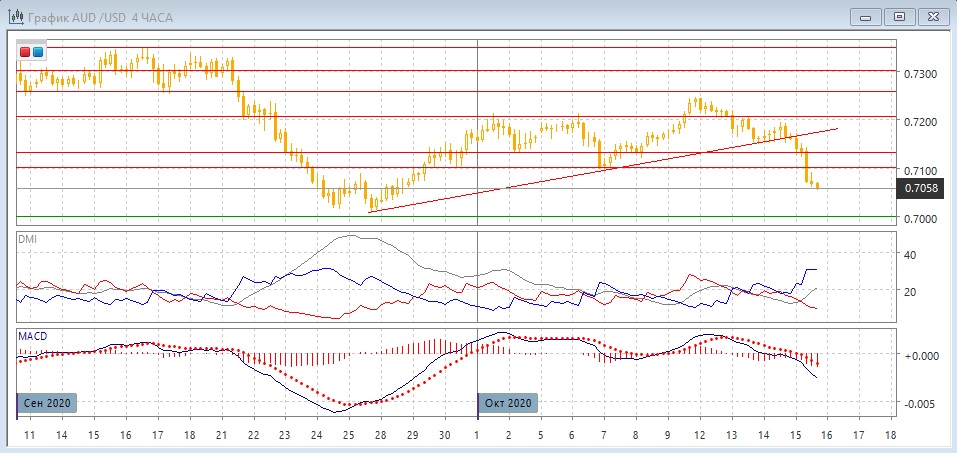Select the Окт 2020 month marker

point(508,402)
